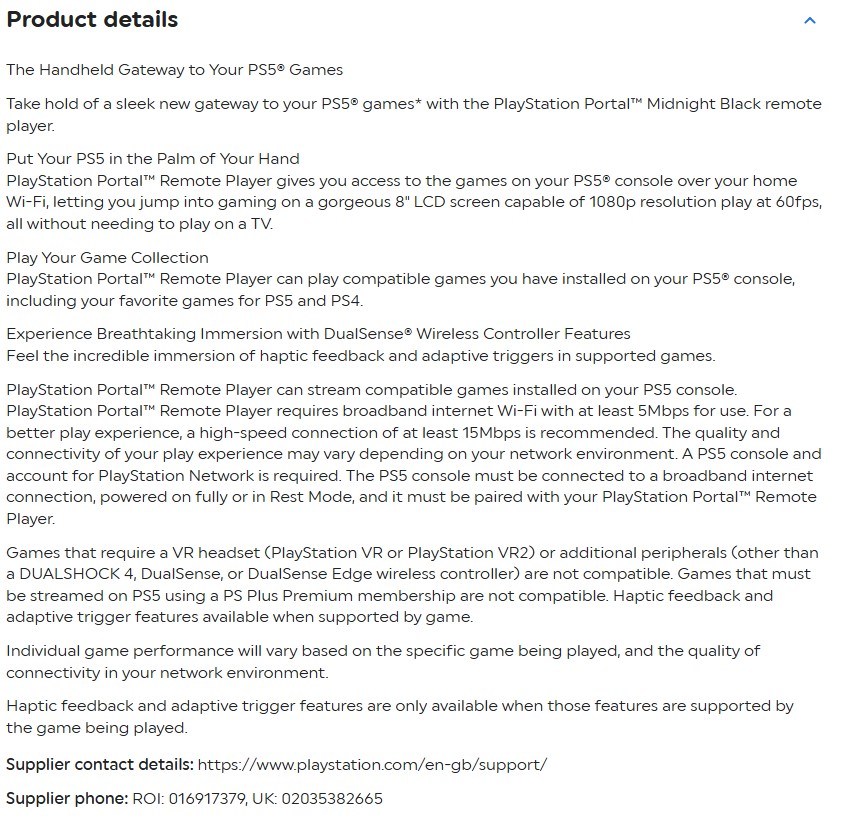Click the 'Put Your PS5 in the Palm' heading

tap(152, 159)
